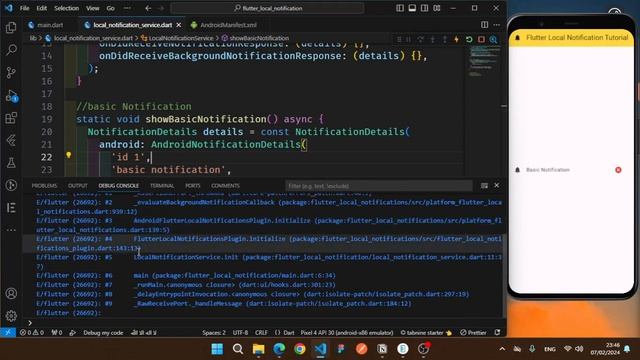
Task: Open Windows Start menu on taskbar
Action: click(x=217, y=349)
